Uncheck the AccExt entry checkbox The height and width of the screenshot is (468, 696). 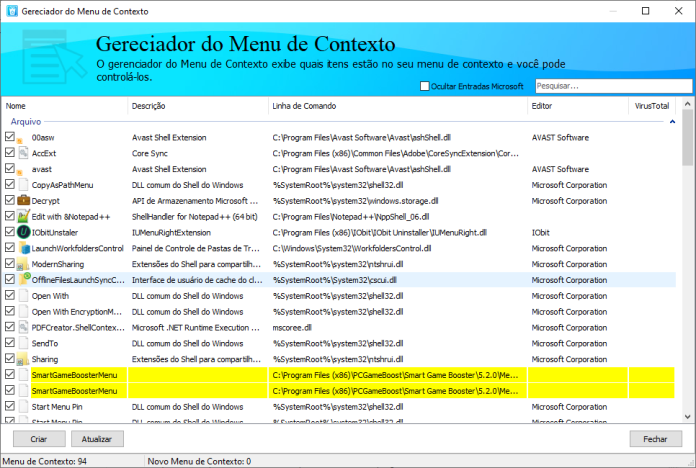(10, 152)
